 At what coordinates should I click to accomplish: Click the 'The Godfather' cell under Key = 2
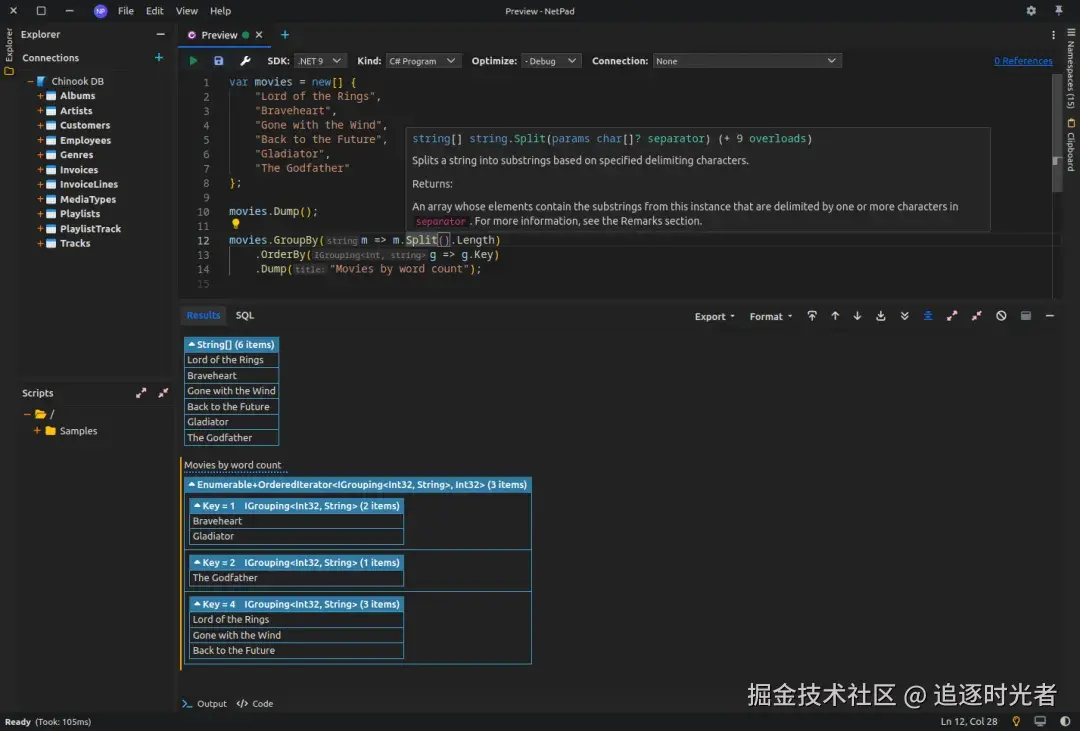coord(296,577)
